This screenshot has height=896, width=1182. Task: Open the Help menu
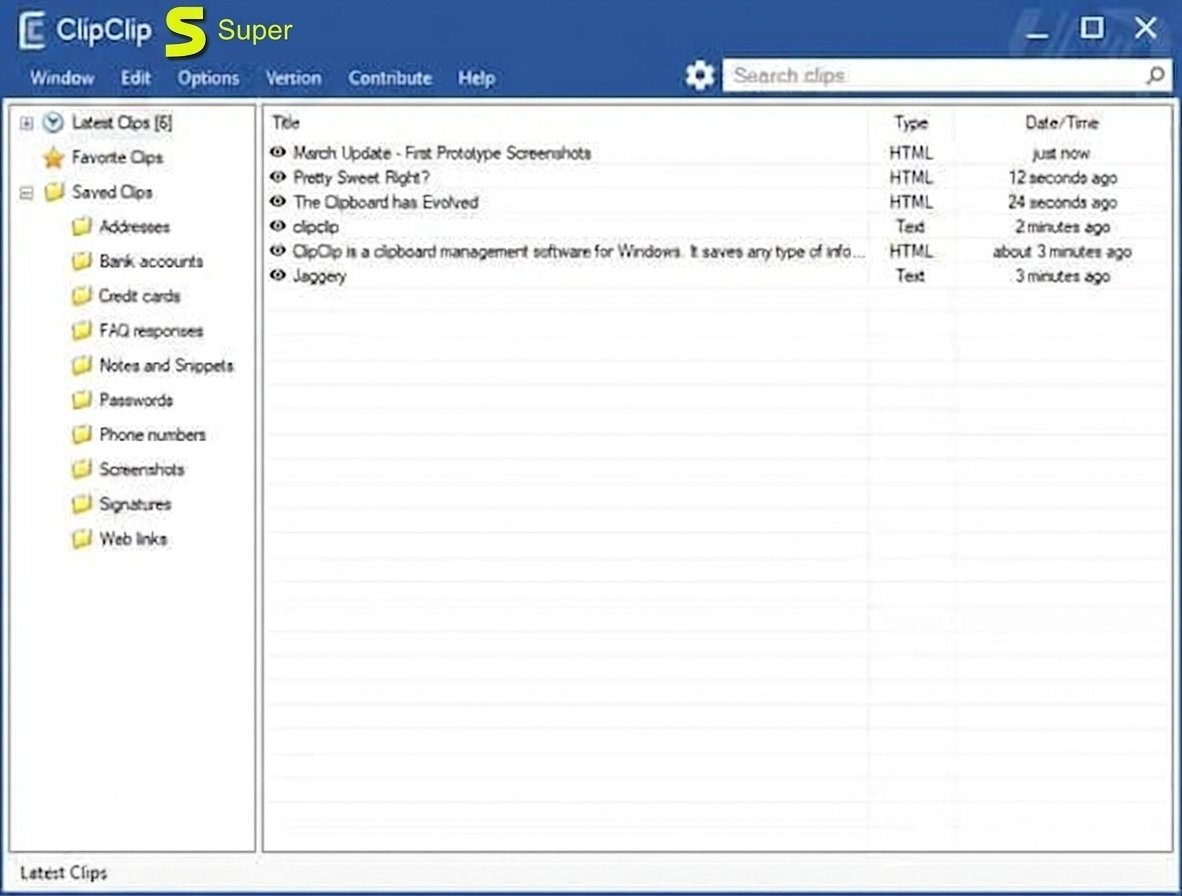coord(476,78)
